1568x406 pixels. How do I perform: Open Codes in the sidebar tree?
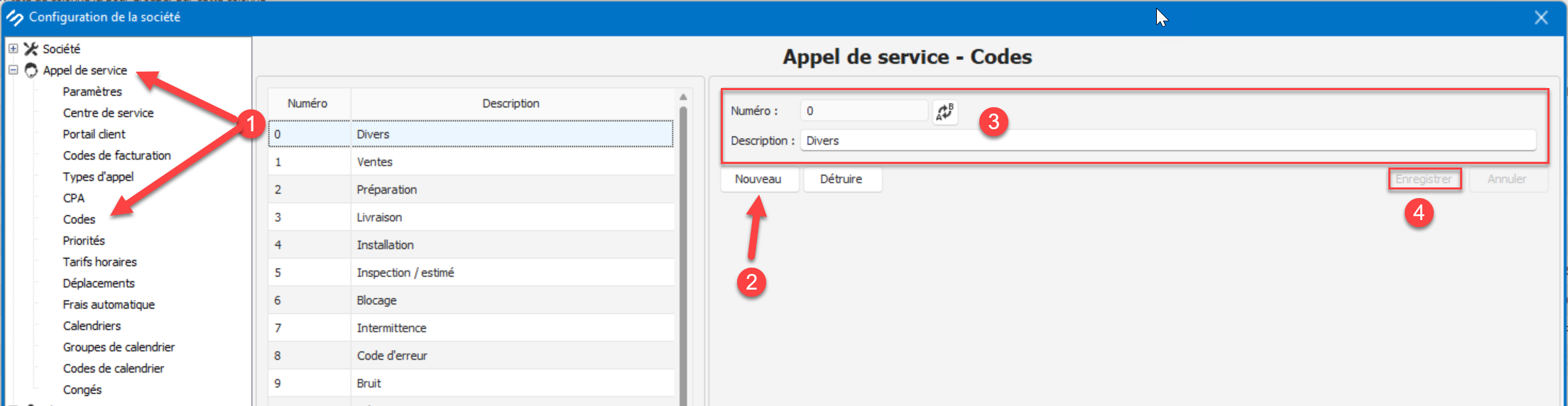79,219
